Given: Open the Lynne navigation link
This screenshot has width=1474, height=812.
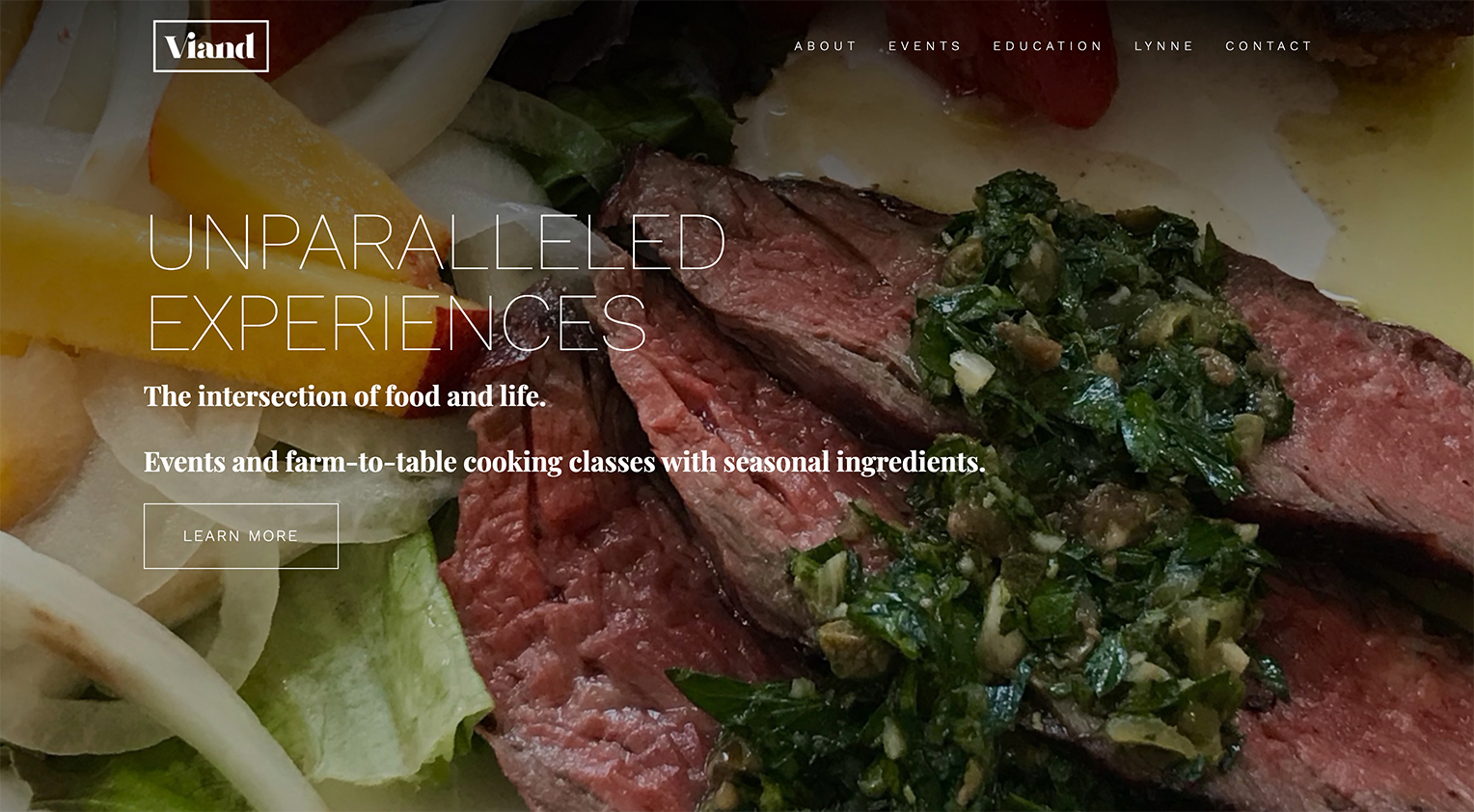Looking at the screenshot, I should [1163, 46].
